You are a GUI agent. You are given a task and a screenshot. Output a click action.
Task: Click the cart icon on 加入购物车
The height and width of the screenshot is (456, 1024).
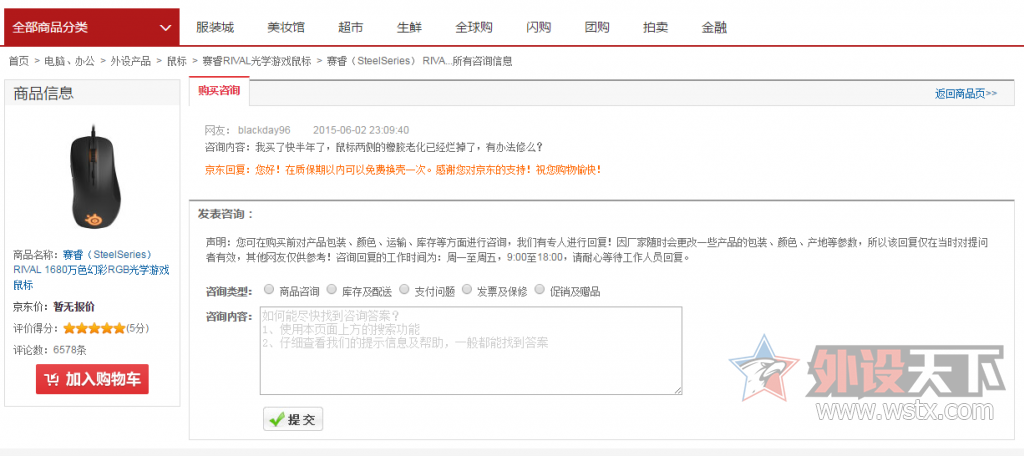pos(52,380)
